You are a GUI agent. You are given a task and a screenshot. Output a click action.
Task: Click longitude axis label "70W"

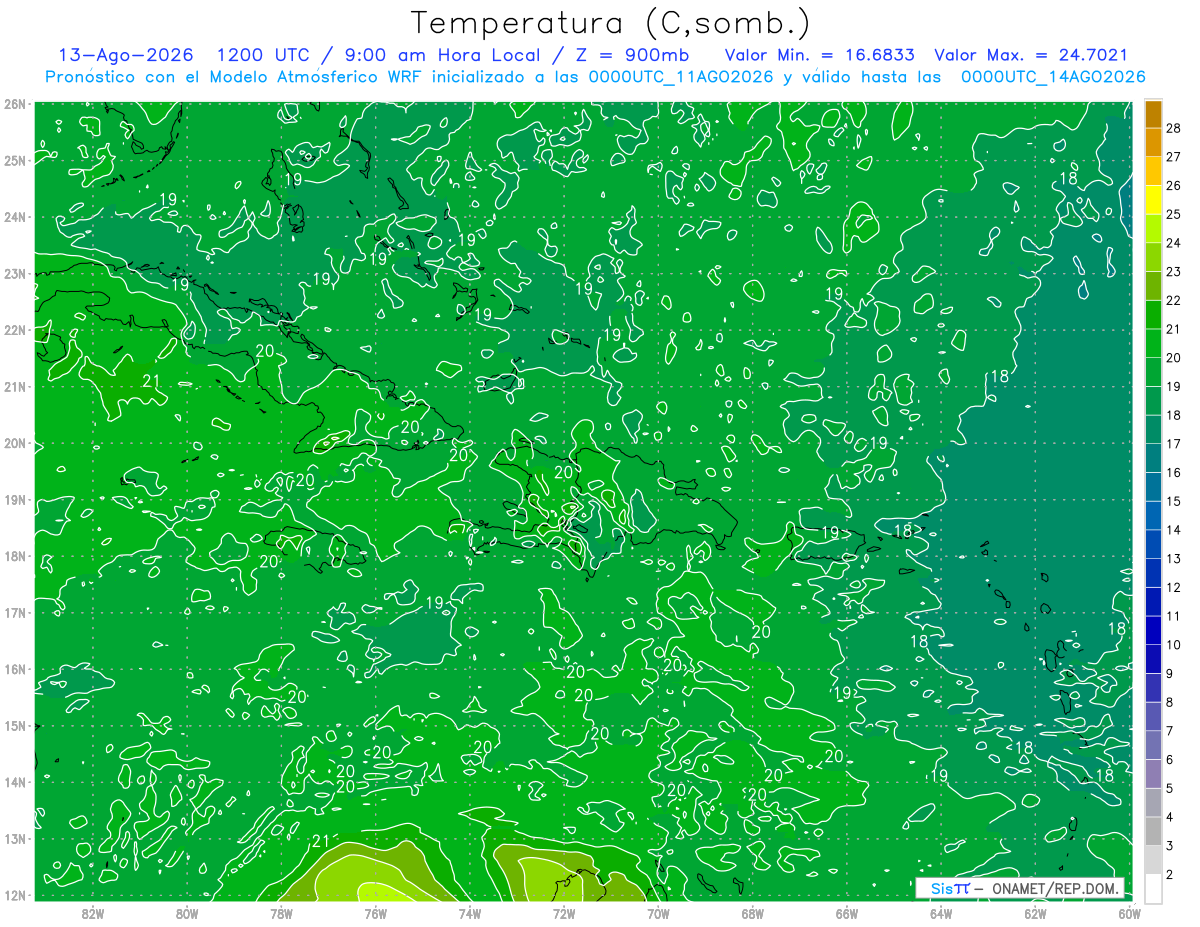[658, 913]
